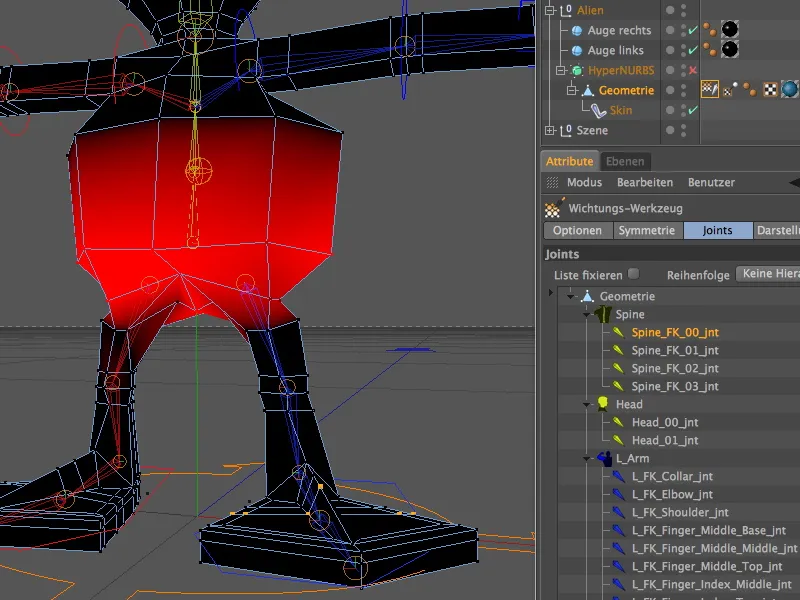This screenshot has height=600, width=800.
Task: Select the Weight tag on Geometrie
Action: tap(710, 89)
